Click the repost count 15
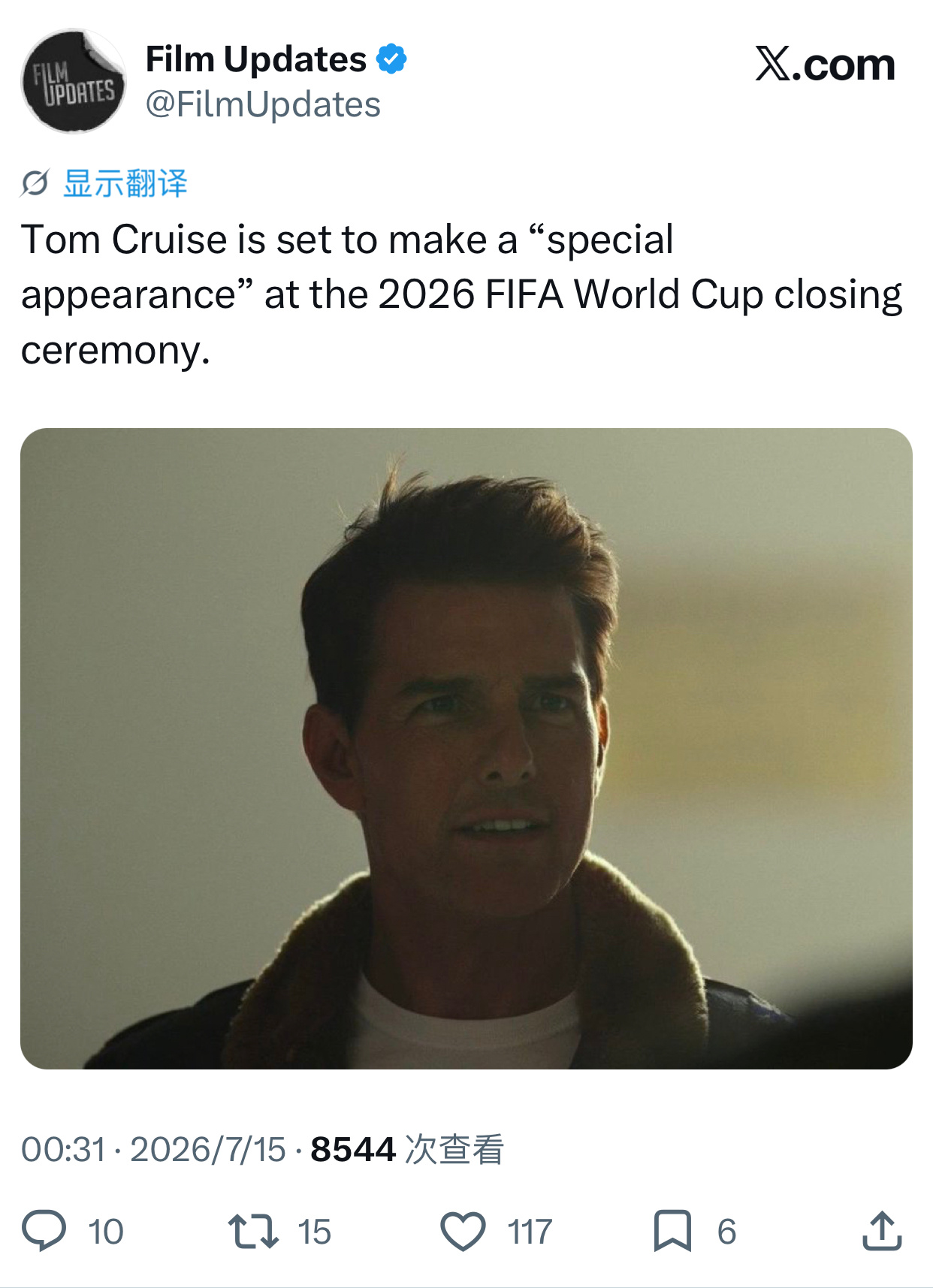Screen dimensions: 933x1288 coord(314,1232)
